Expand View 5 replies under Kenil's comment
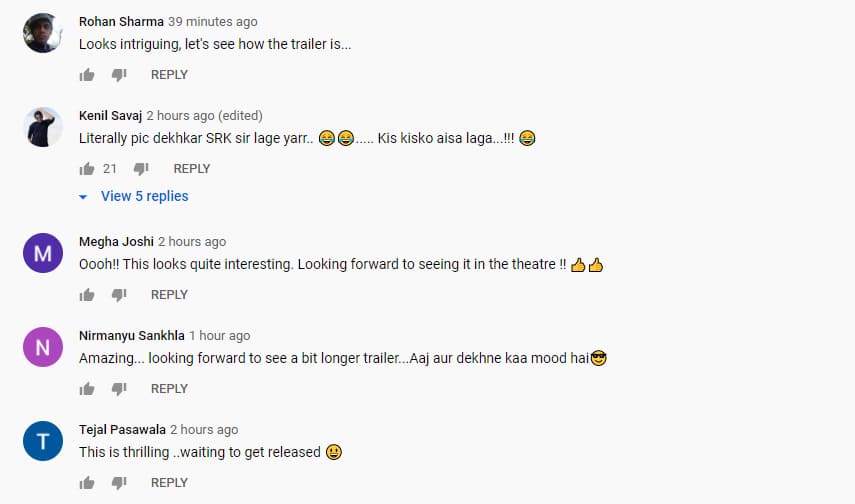This screenshot has width=855, height=504. tap(144, 196)
